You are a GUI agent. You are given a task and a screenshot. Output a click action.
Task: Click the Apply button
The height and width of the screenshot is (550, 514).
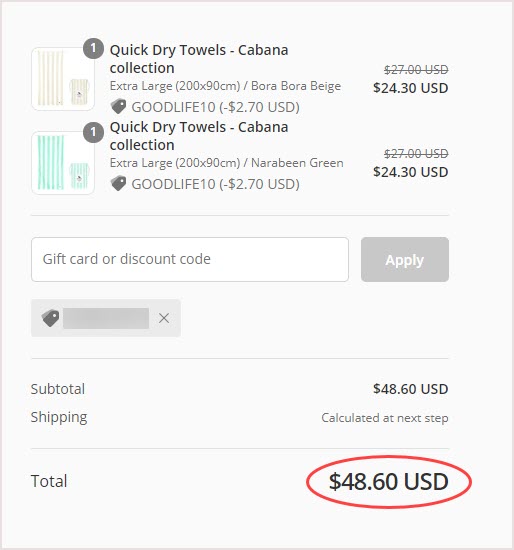(x=405, y=260)
